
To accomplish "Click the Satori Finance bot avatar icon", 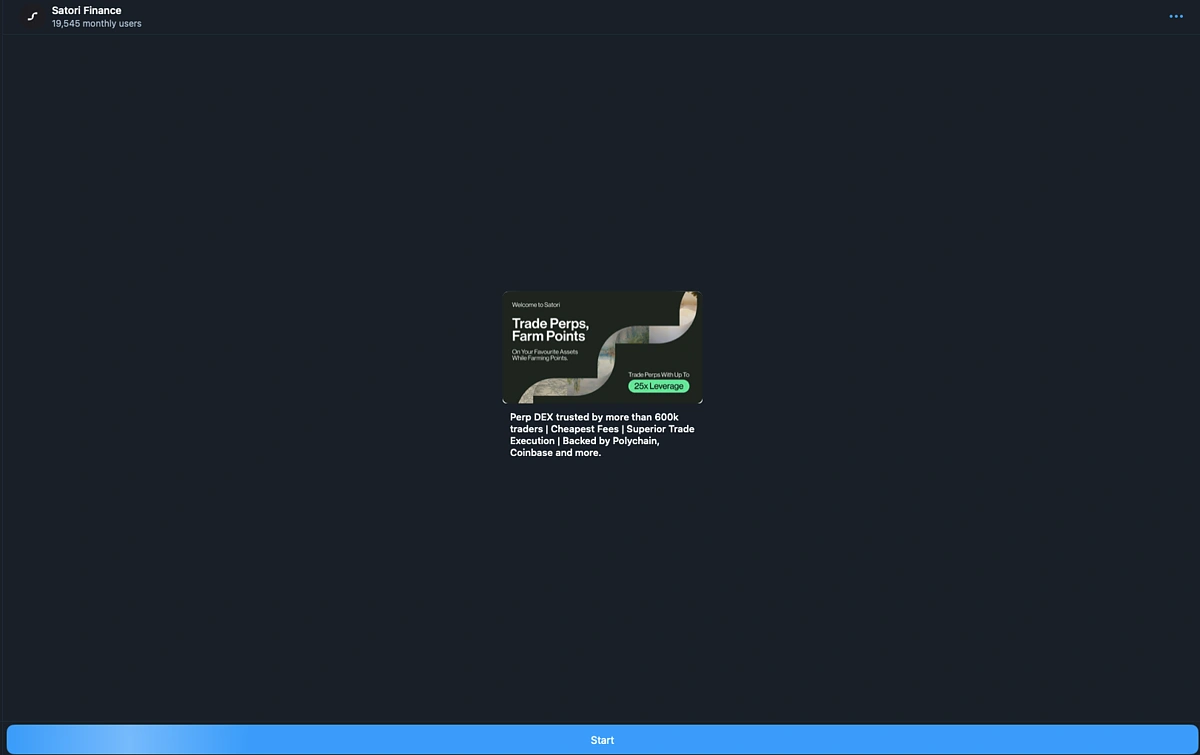I will coord(32,17).
